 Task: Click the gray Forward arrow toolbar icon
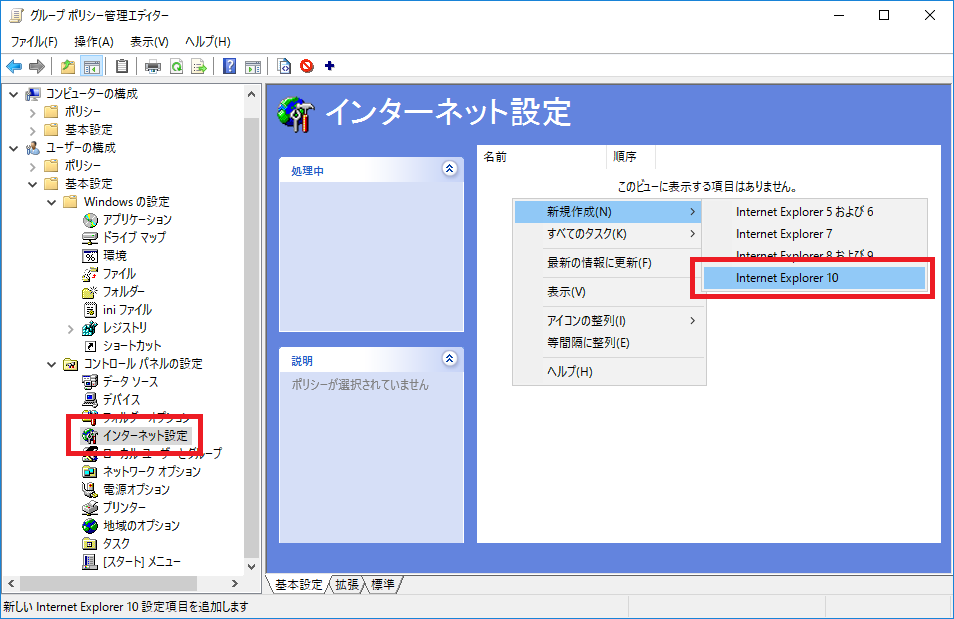[37, 66]
